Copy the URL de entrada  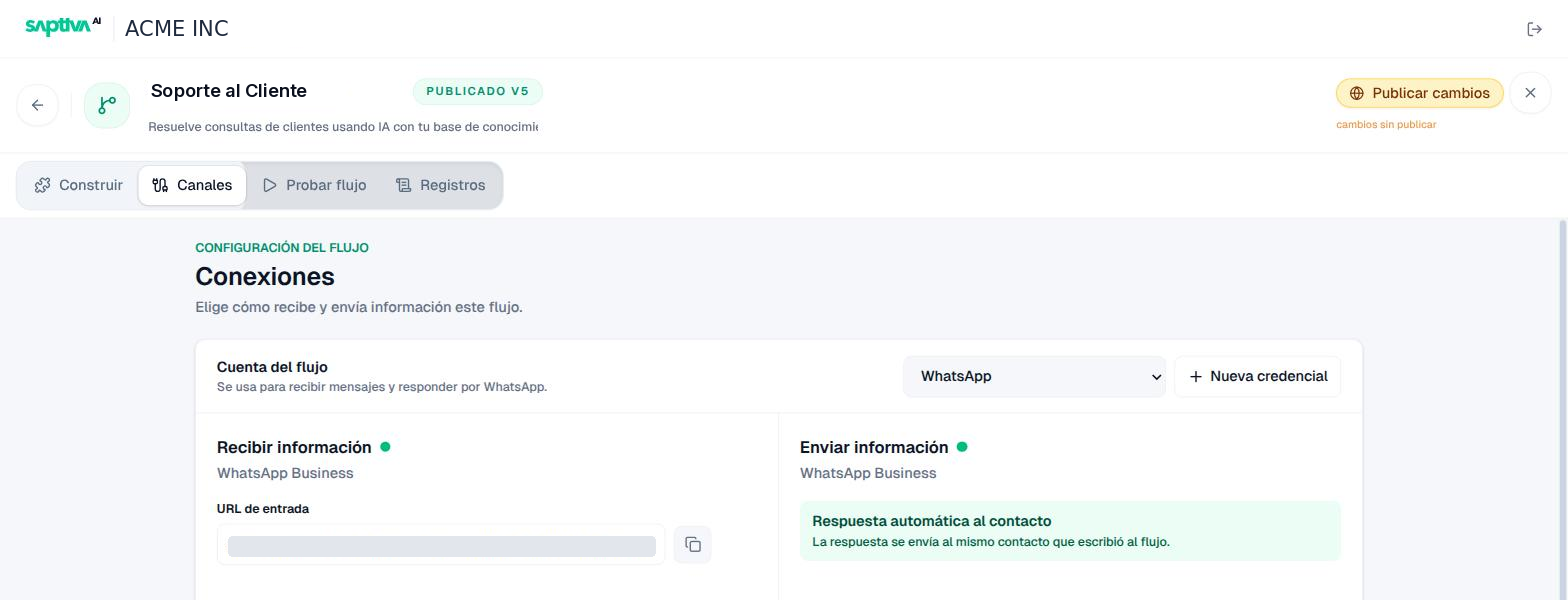click(693, 544)
